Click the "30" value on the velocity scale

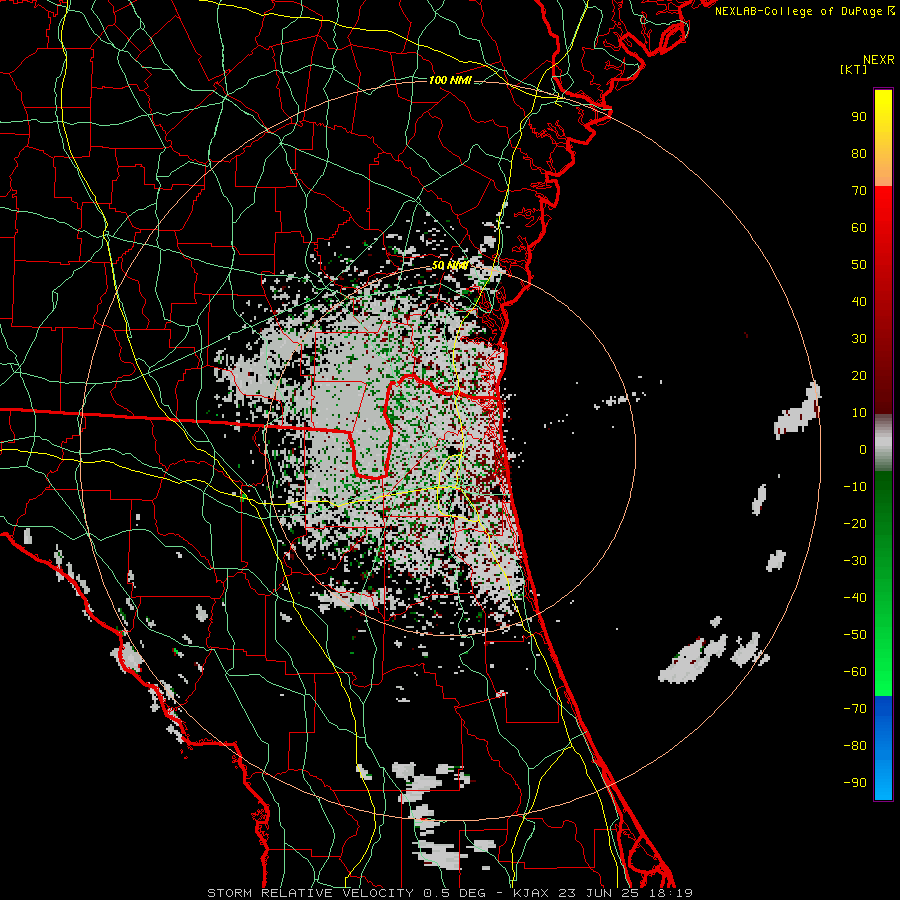tap(859, 339)
